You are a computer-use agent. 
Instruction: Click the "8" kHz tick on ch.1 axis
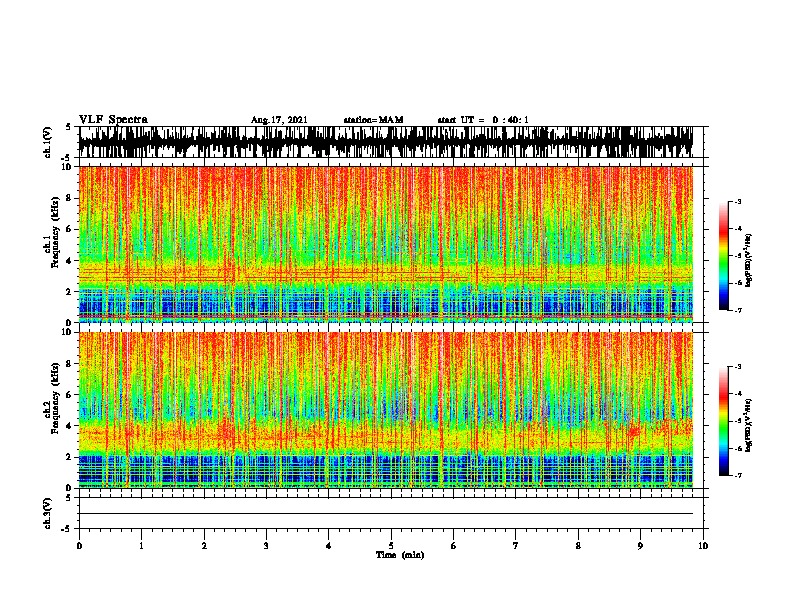(x=70, y=198)
